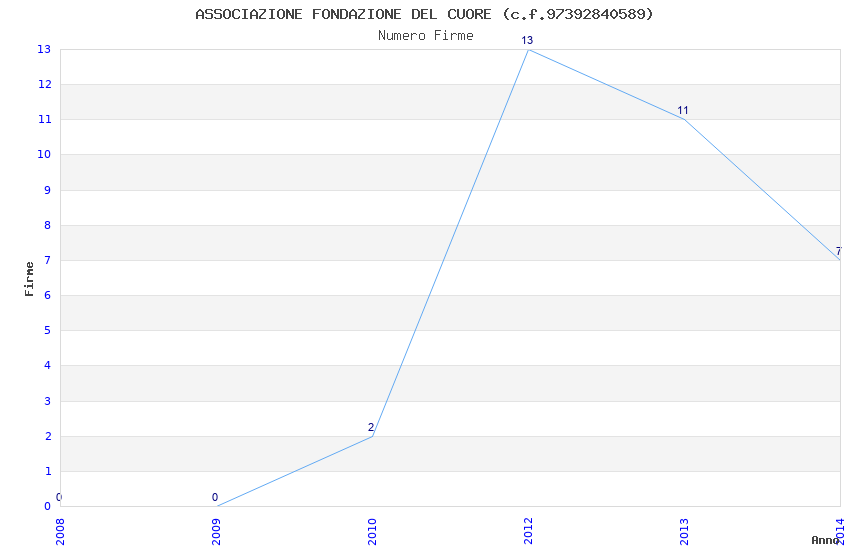Screen dimensions: 850x550
Task: Select the 2009 x-axis year label
Action: (x=216, y=531)
